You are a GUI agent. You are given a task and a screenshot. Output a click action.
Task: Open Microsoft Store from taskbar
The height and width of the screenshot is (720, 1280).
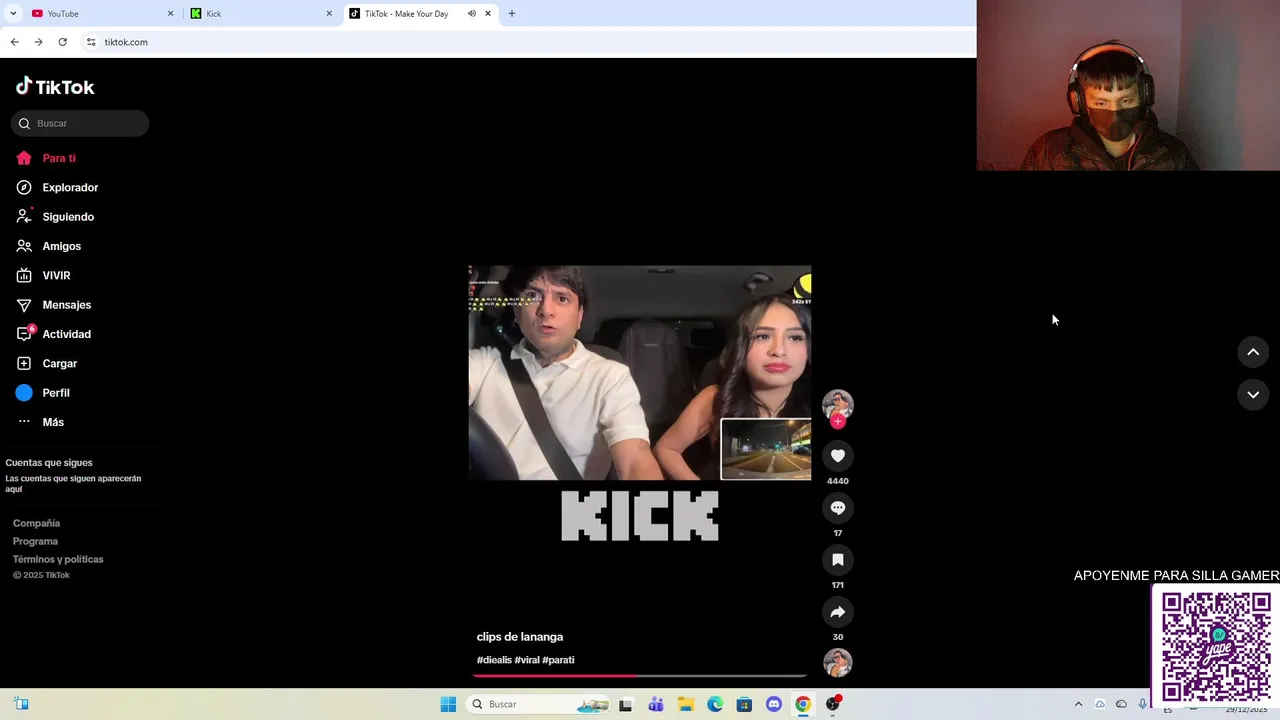click(744, 704)
